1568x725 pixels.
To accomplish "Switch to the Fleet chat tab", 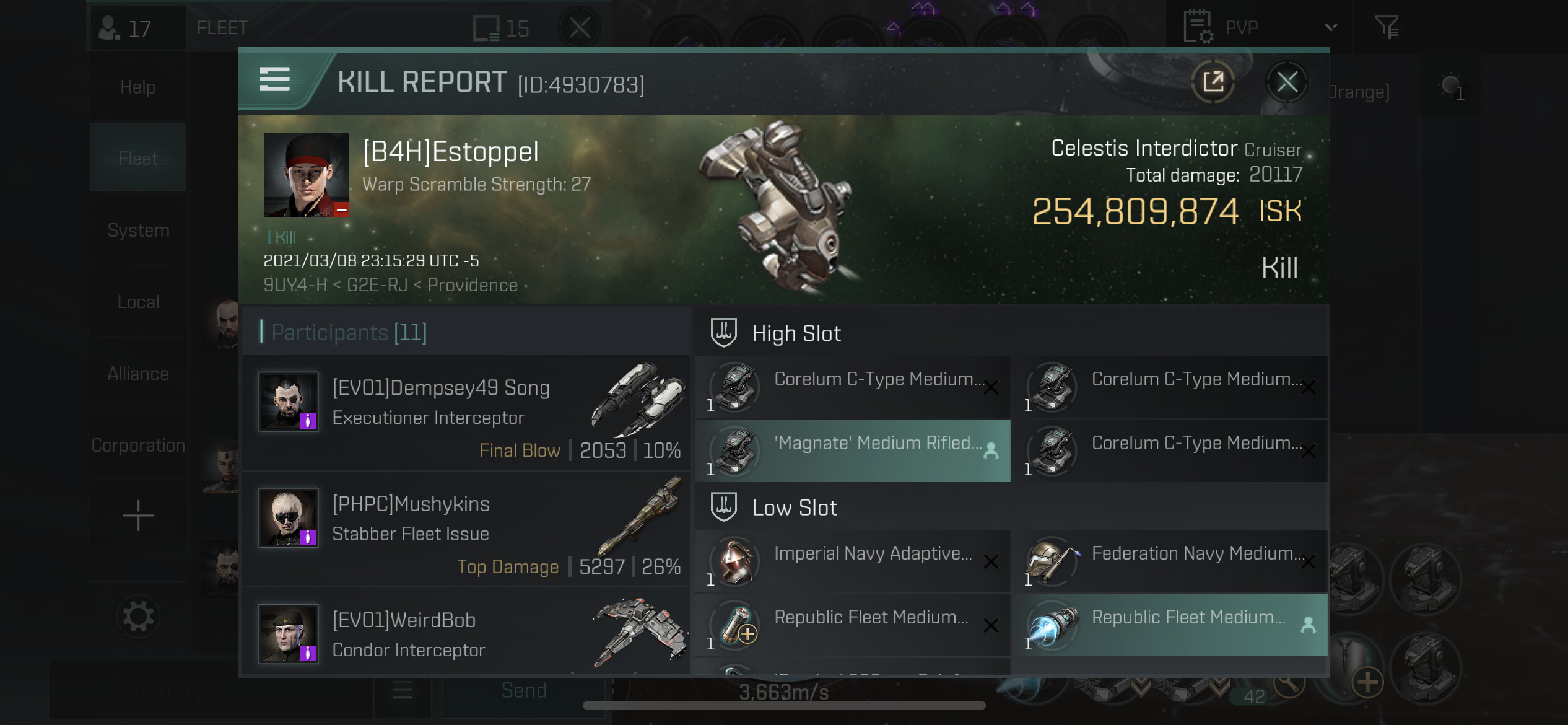I will (137, 159).
